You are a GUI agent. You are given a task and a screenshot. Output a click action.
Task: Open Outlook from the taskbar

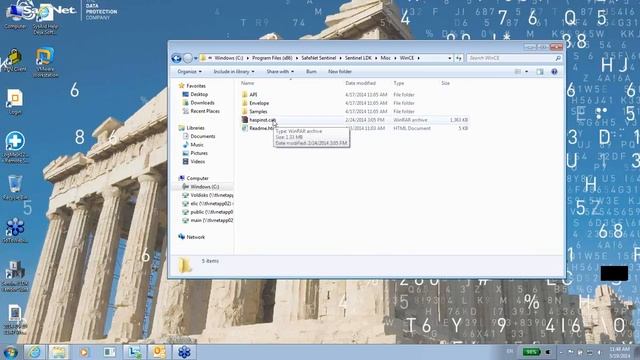pyautogui.click(x=159, y=352)
